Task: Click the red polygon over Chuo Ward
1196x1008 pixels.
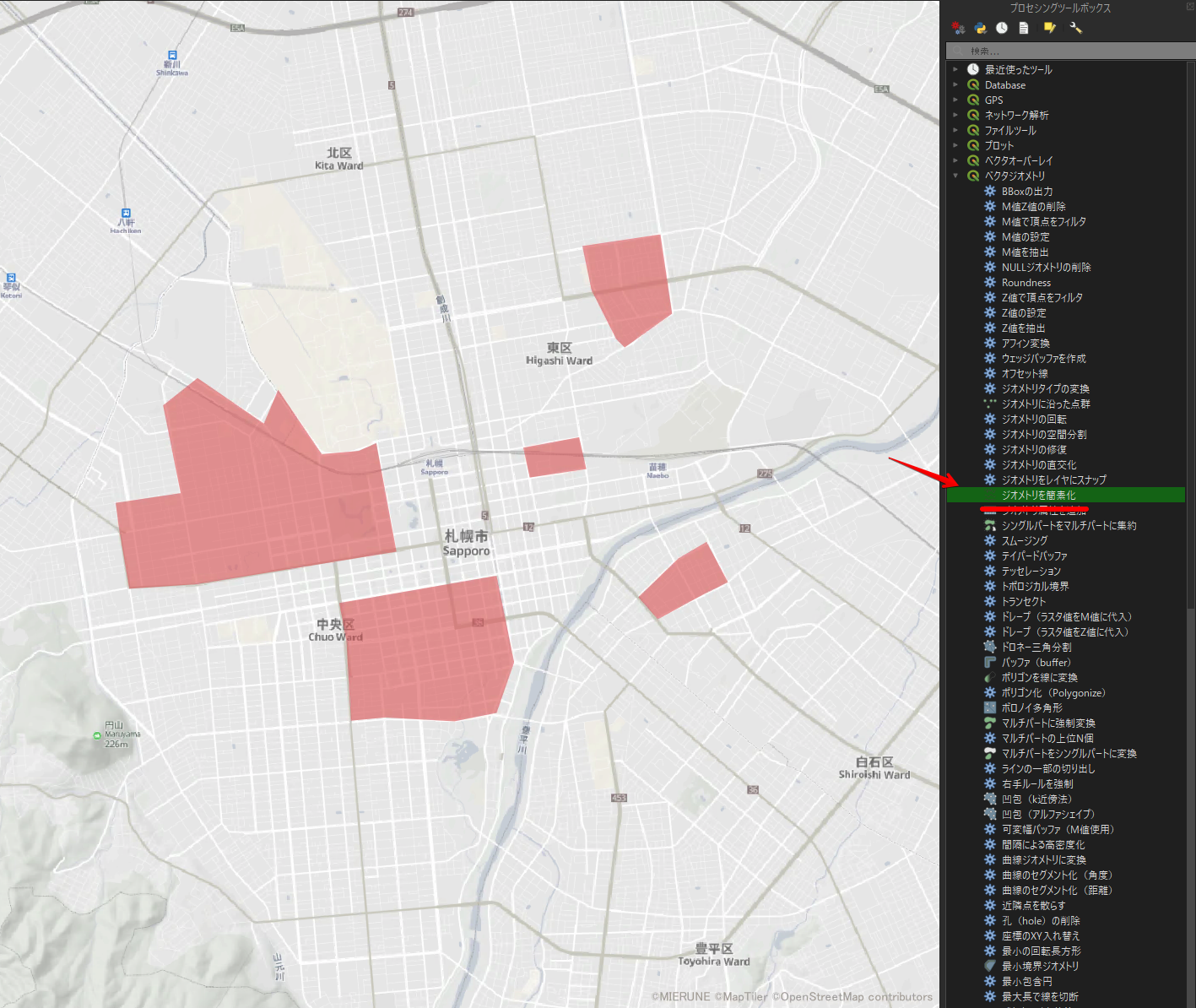Action: click(x=426, y=648)
